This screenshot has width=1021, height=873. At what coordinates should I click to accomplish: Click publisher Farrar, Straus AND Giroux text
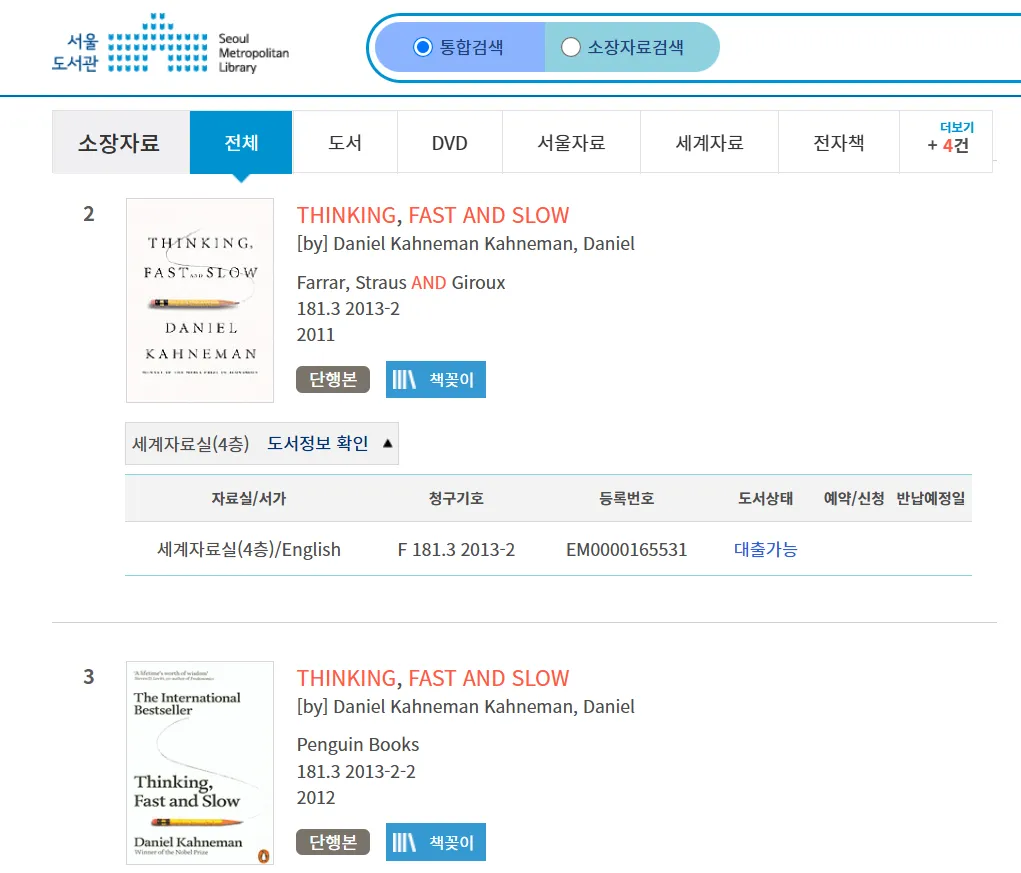click(x=401, y=283)
